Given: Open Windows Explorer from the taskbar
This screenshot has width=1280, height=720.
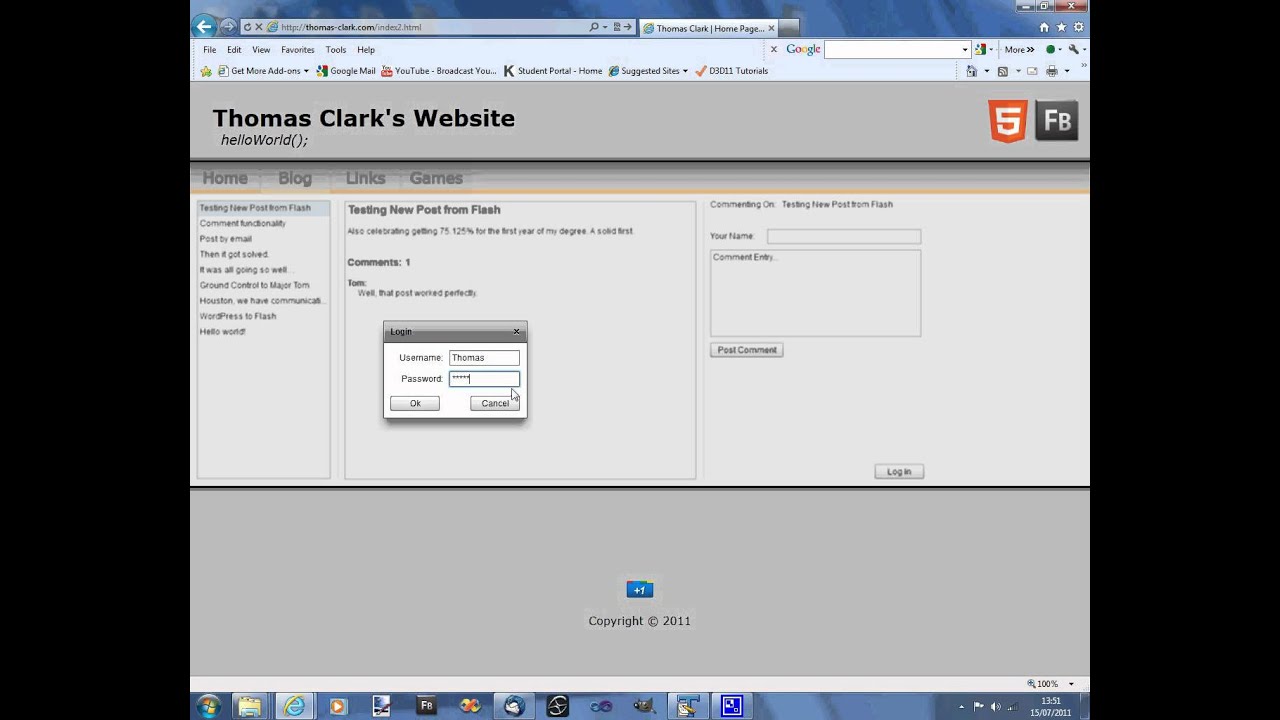Looking at the screenshot, I should click(249, 706).
